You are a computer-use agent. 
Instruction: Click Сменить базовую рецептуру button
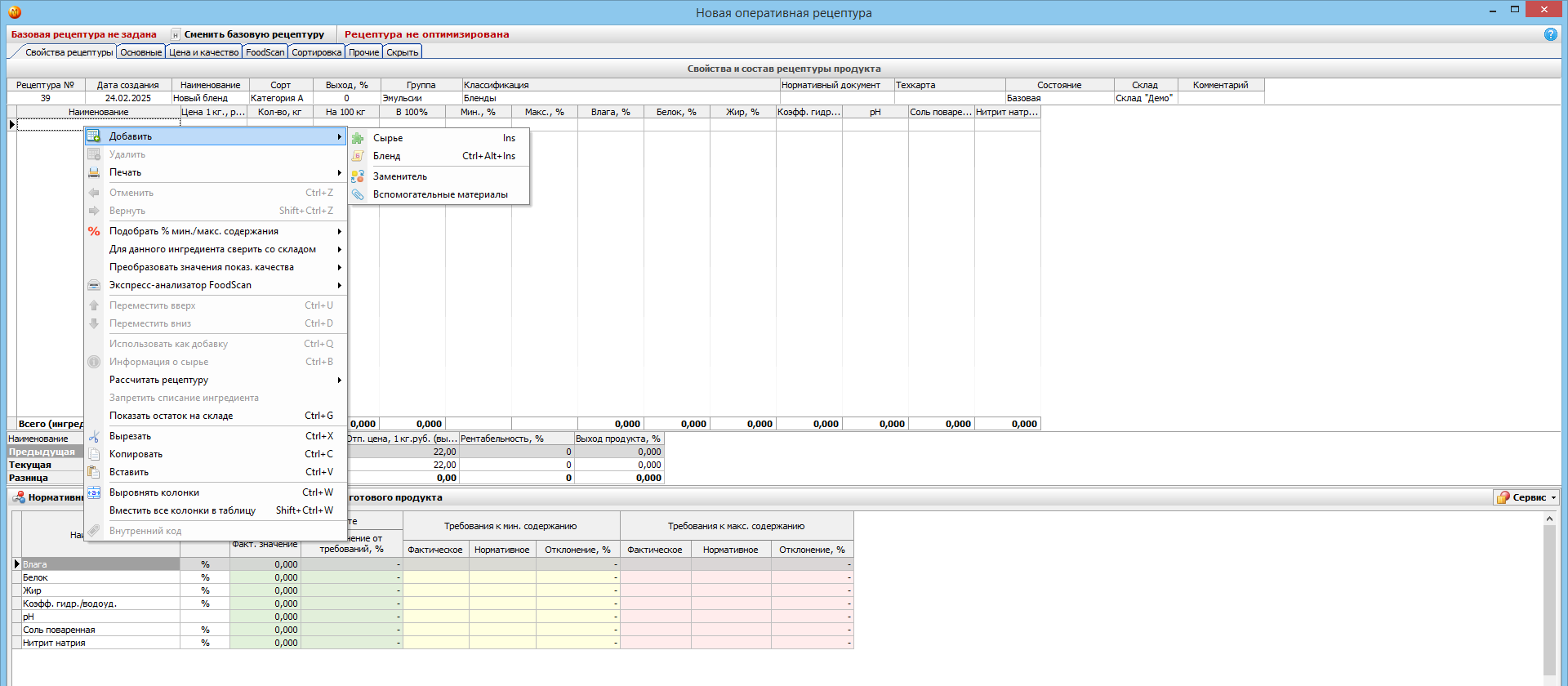[x=253, y=34]
